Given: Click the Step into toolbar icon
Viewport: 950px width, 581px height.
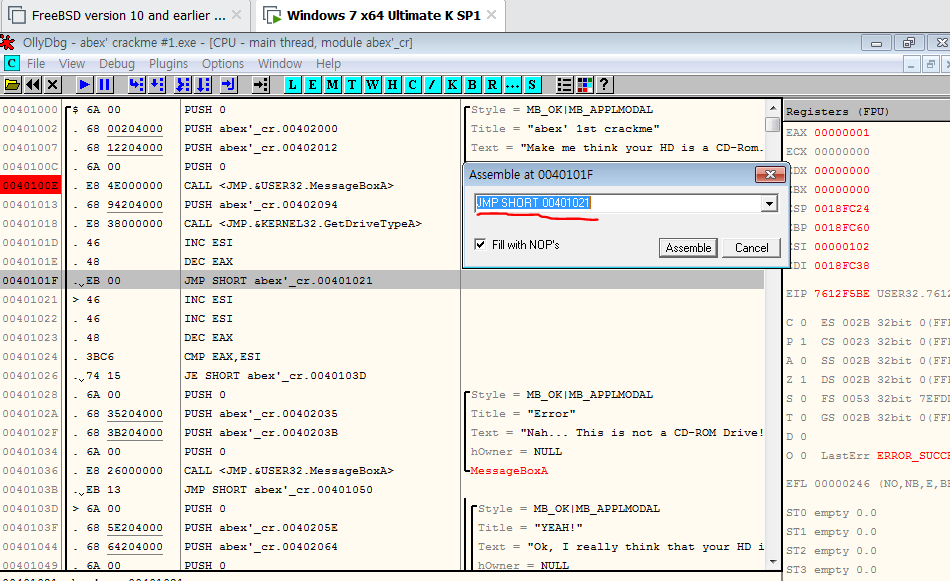Looking at the screenshot, I should [137, 85].
